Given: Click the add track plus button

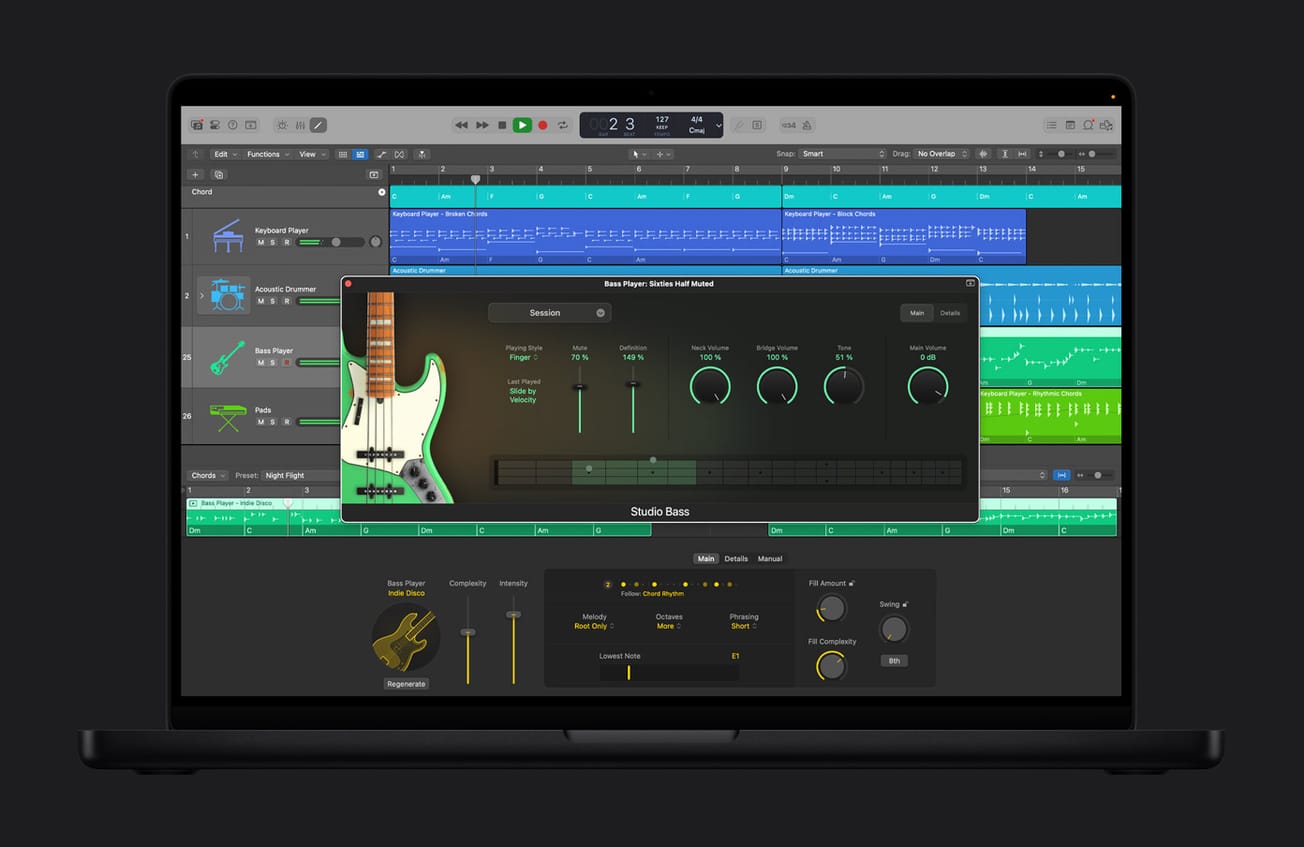Looking at the screenshot, I should tap(196, 174).
